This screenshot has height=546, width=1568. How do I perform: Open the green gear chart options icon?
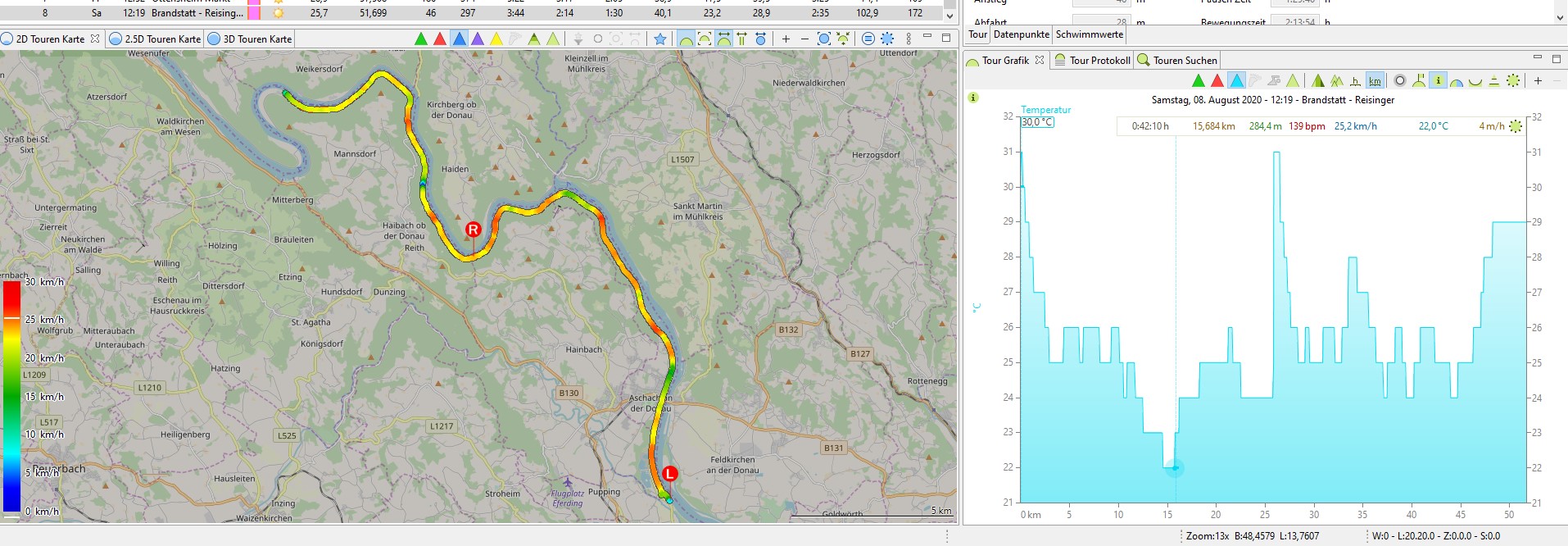(1513, 80)
